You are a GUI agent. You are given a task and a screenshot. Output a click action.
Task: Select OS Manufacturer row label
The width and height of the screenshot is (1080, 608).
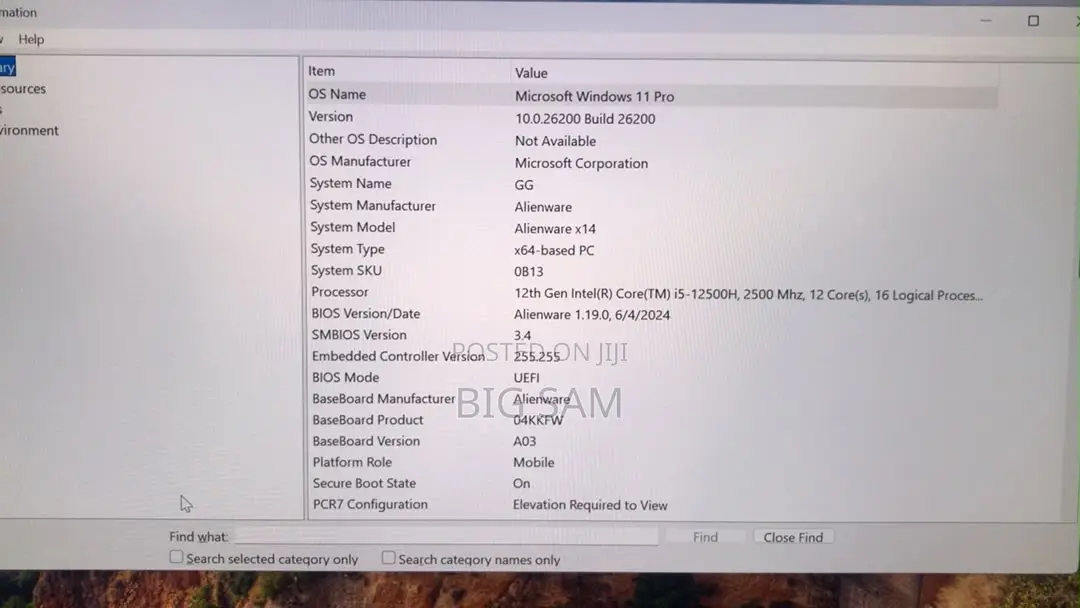click(360, 161)
